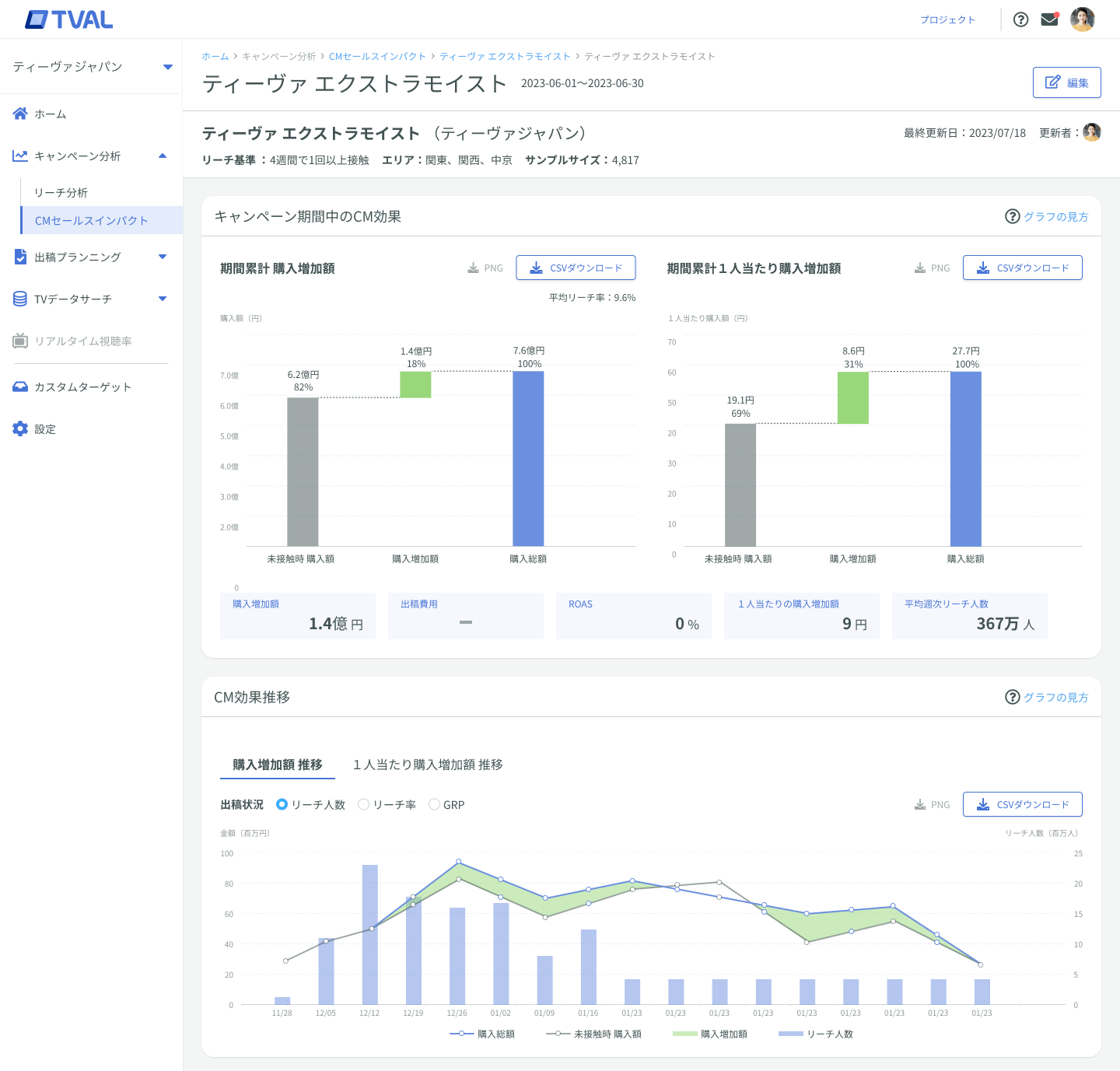Open the TVデータサーチ database icon
This screenshot has width=1120, height=1071.
(x=20, y=299)
